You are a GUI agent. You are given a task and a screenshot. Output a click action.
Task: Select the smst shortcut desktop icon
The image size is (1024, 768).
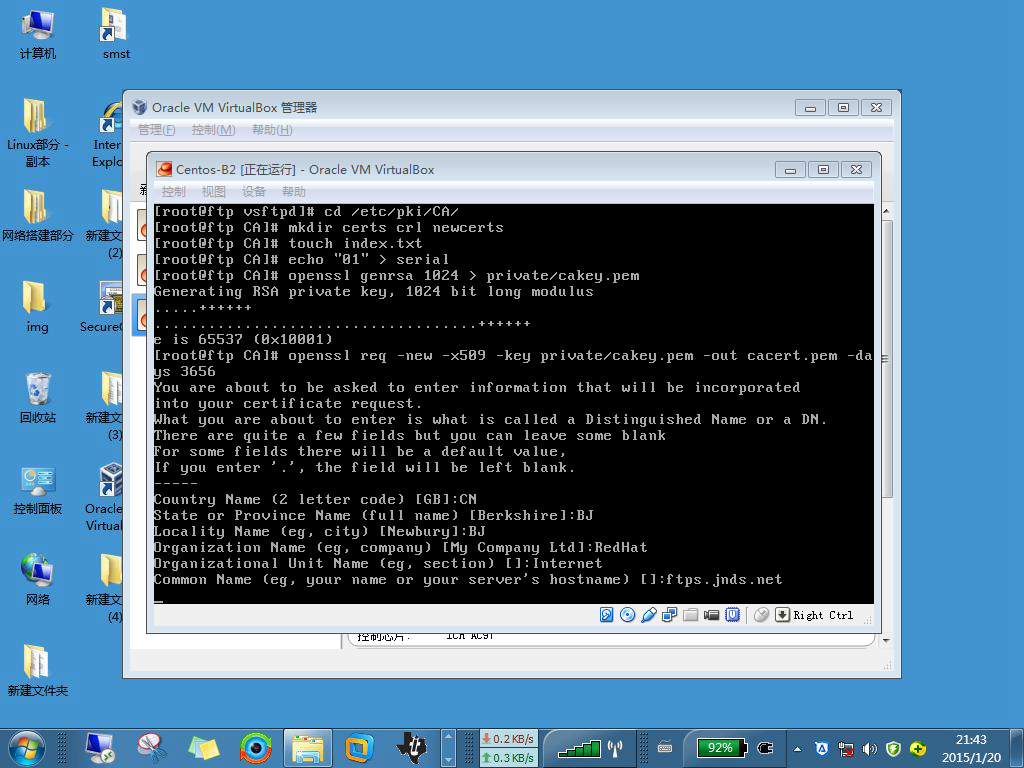pyautogui.click(x=116, y=34)
